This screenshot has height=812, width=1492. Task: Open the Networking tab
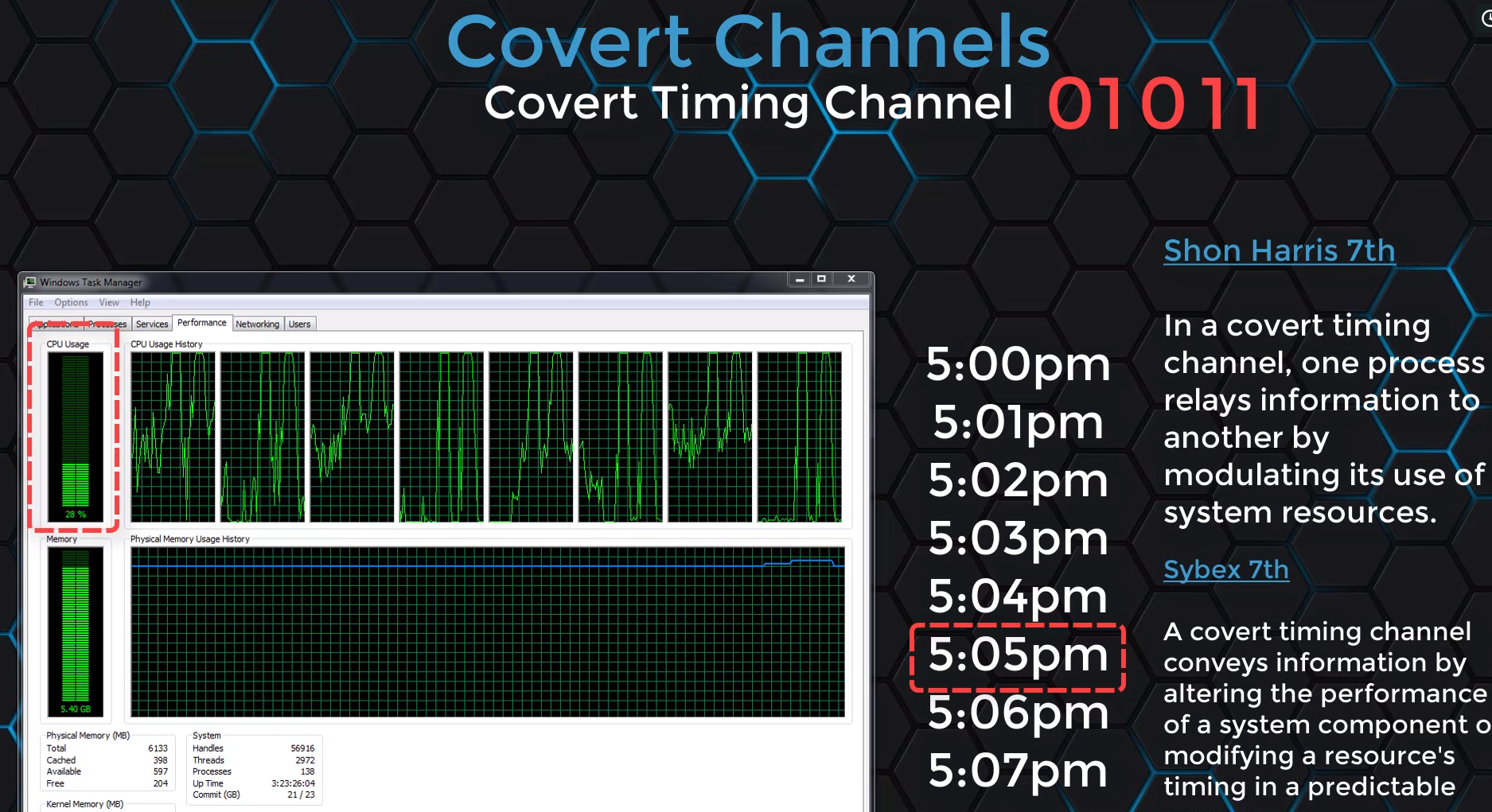click(257, 324)
